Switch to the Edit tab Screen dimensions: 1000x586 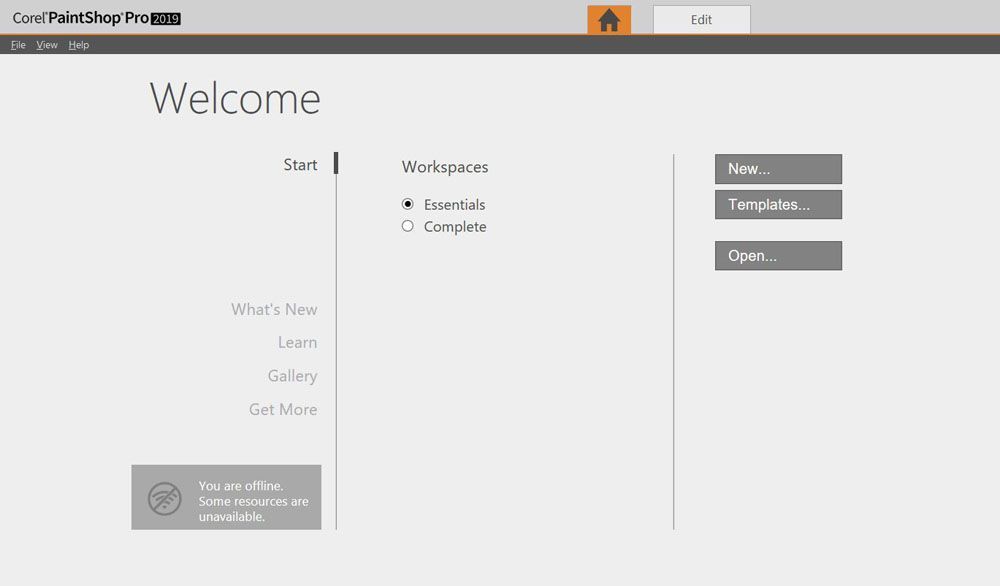pos(702,20)
